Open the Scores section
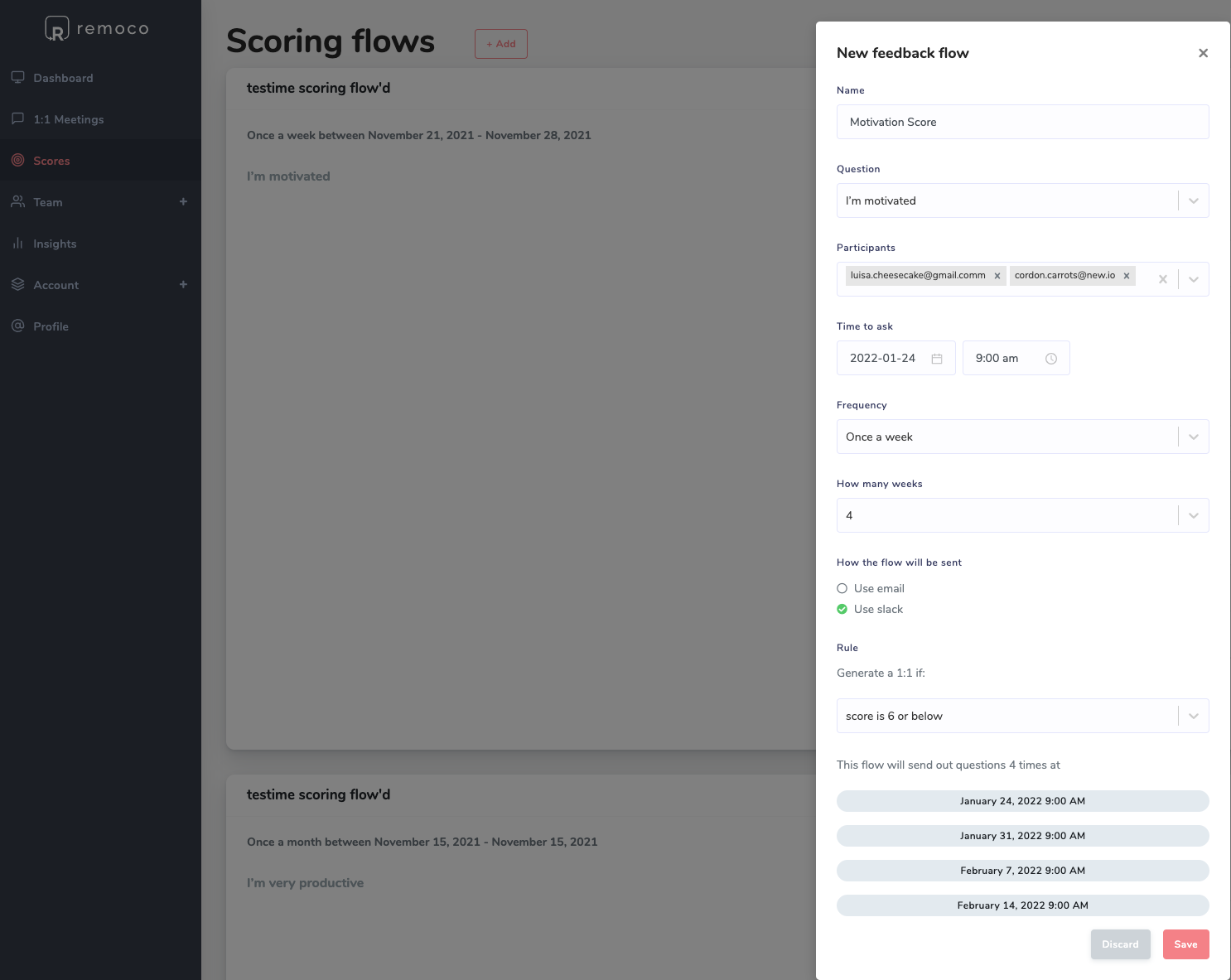1231x980 pixels. click(x=100, y=160)
